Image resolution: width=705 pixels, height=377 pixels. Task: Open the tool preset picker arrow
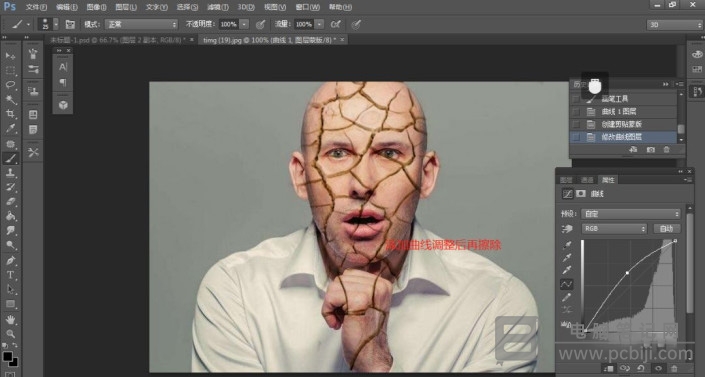coord(28,24)
